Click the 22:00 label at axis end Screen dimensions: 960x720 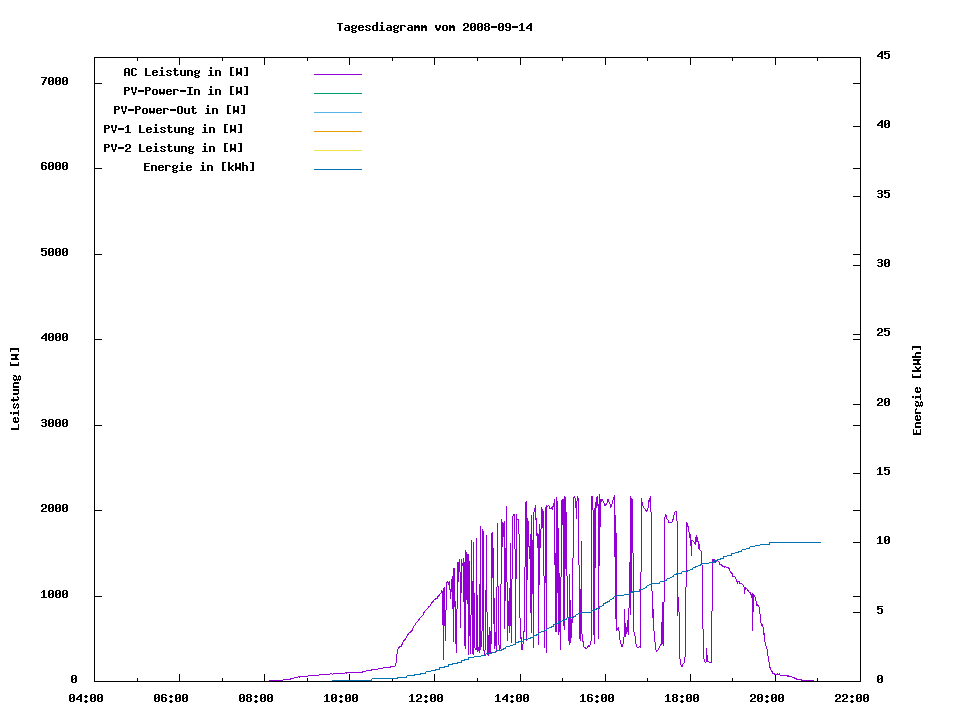[x=853, y=698]
